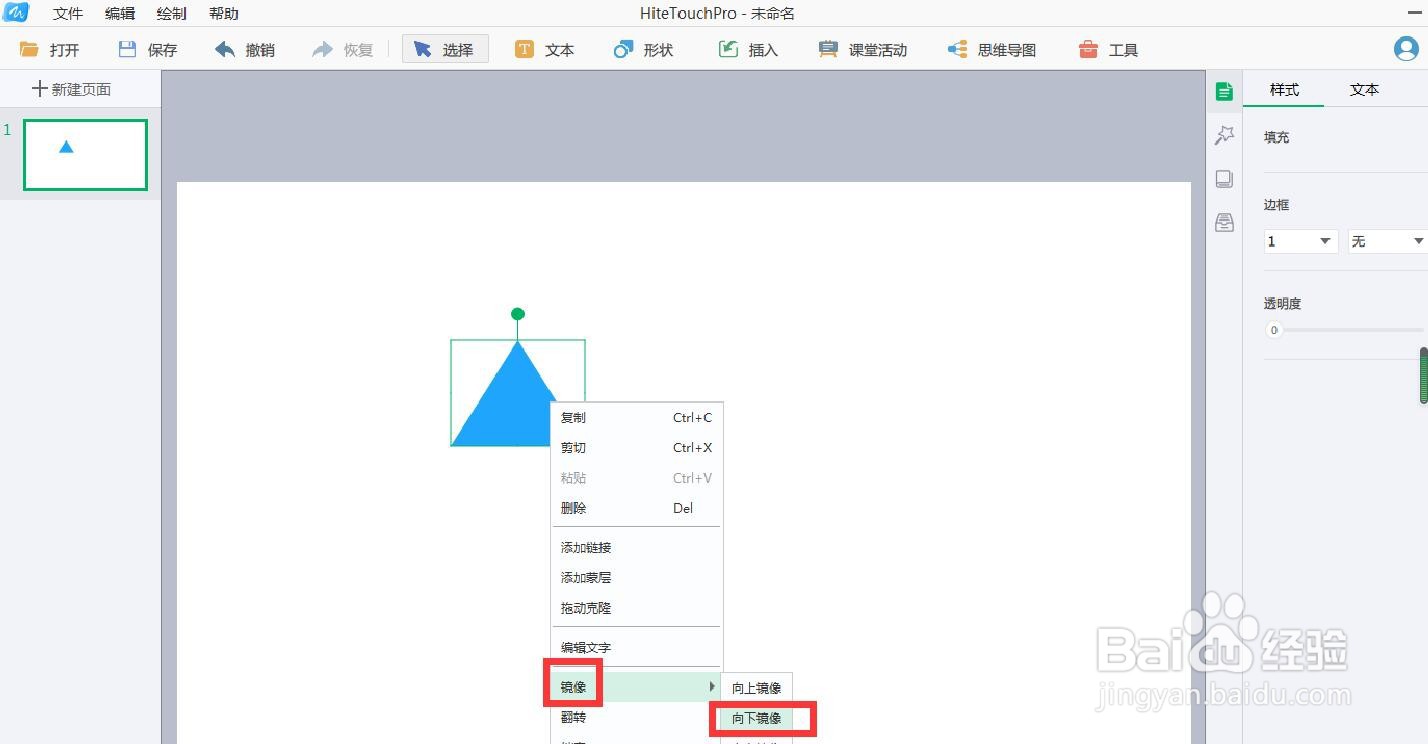Click the 撤销 undo icon

243,48
